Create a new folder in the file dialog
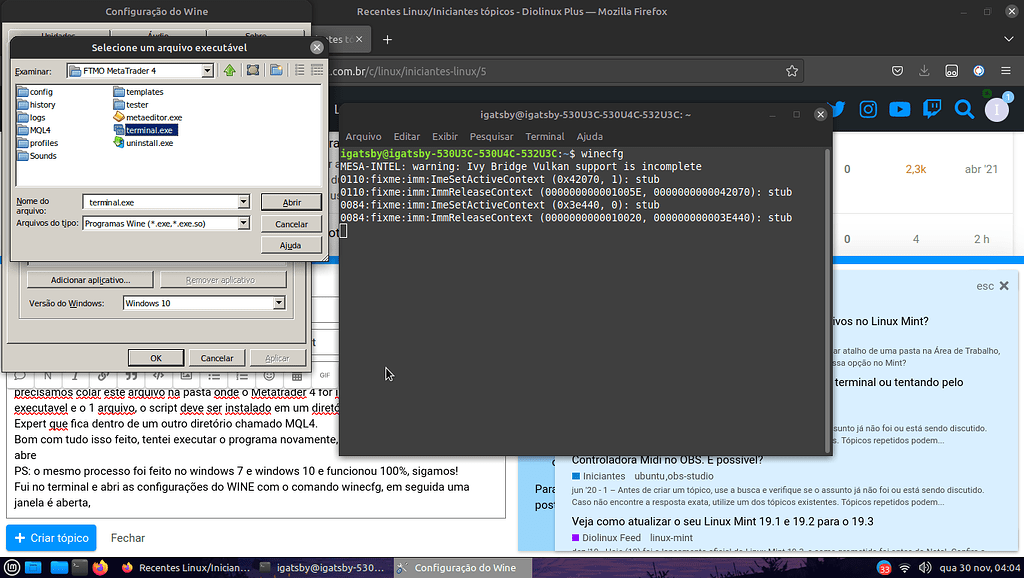Image resolution: width=1024 pixels, height=578 pixels. (x=275, y=70)
